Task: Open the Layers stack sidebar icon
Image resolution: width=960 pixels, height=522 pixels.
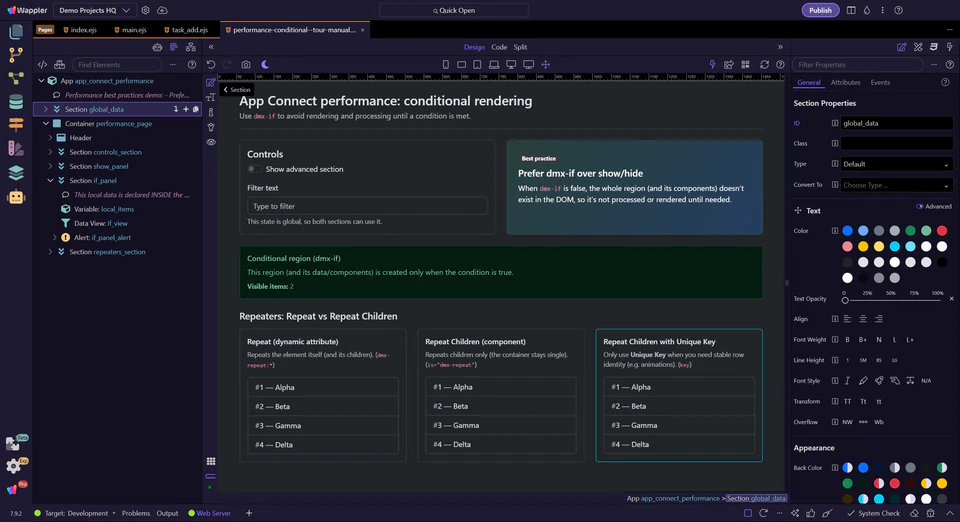Action: click(x=16, y=173)
